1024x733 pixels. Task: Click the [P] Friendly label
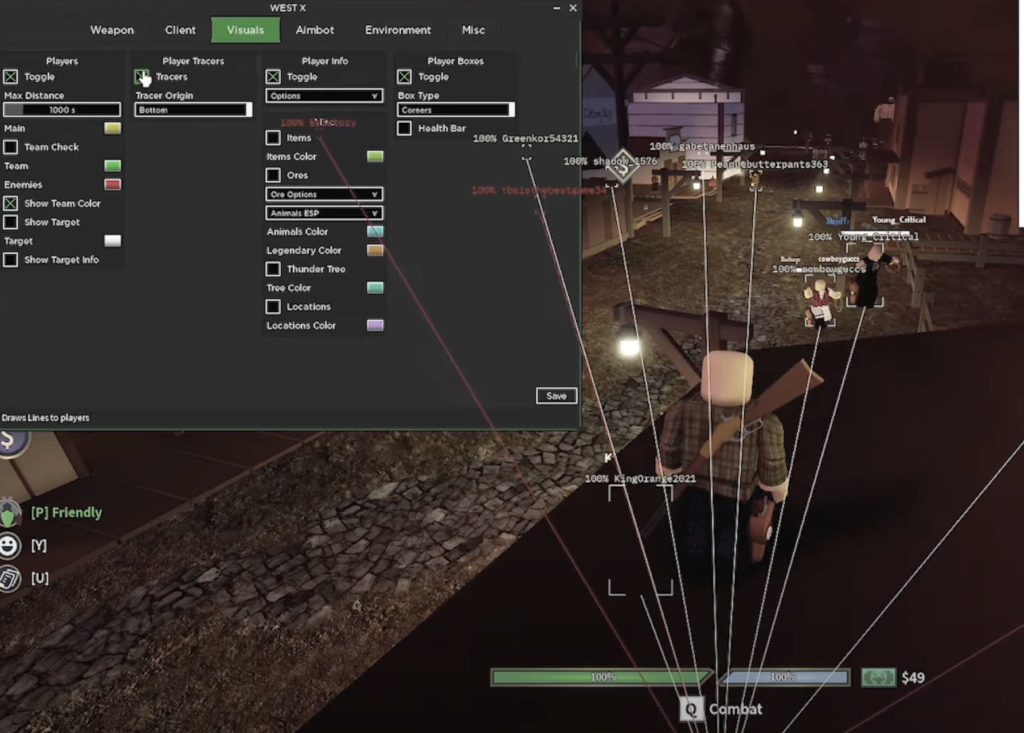67,512
